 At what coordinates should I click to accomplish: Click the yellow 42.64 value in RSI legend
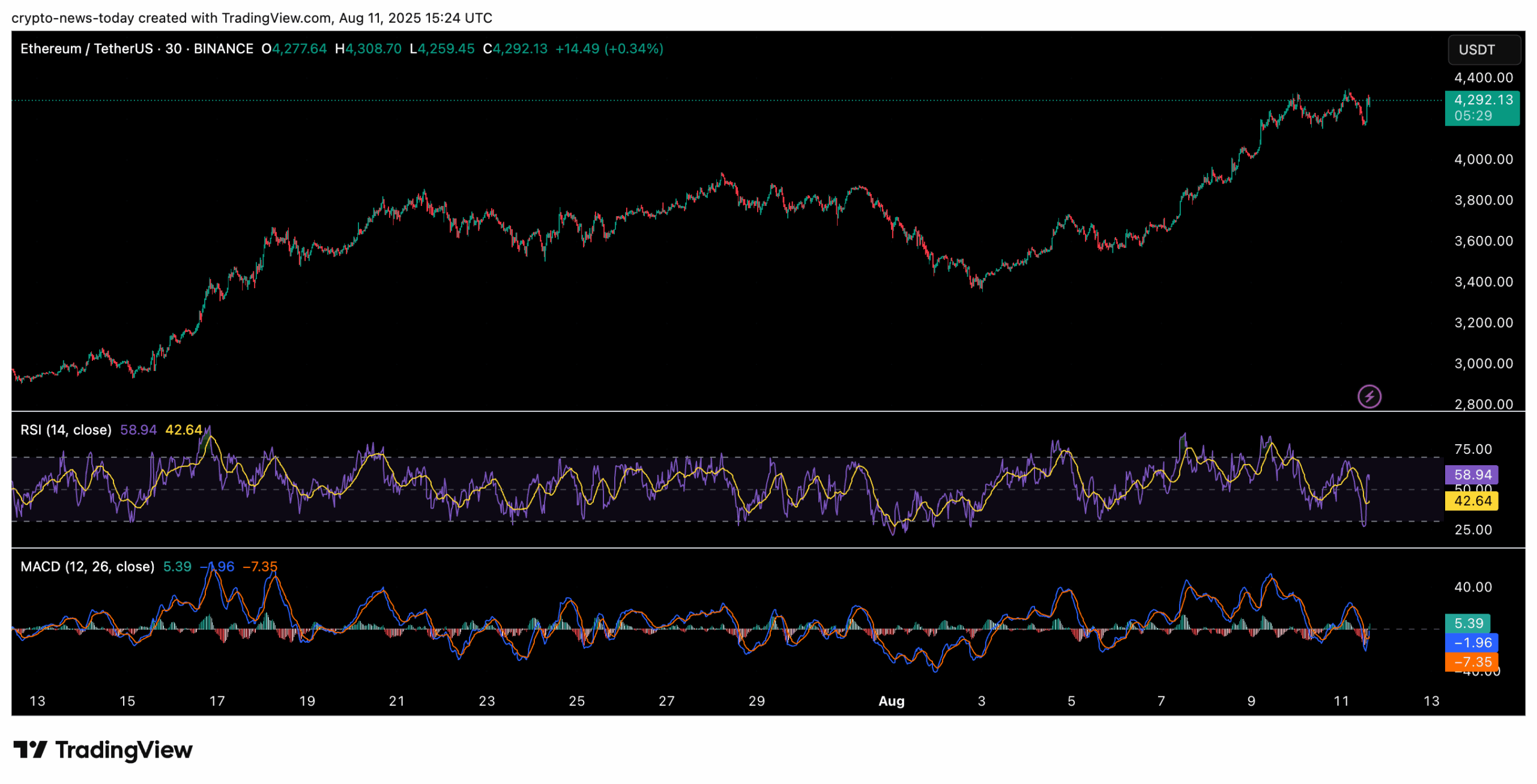click(184, 430)
